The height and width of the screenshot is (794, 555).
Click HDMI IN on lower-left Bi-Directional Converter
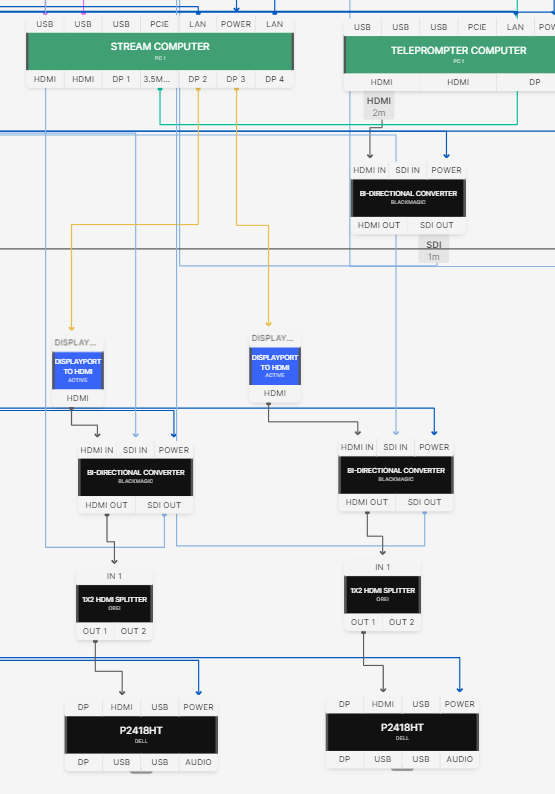pos(97,450)
